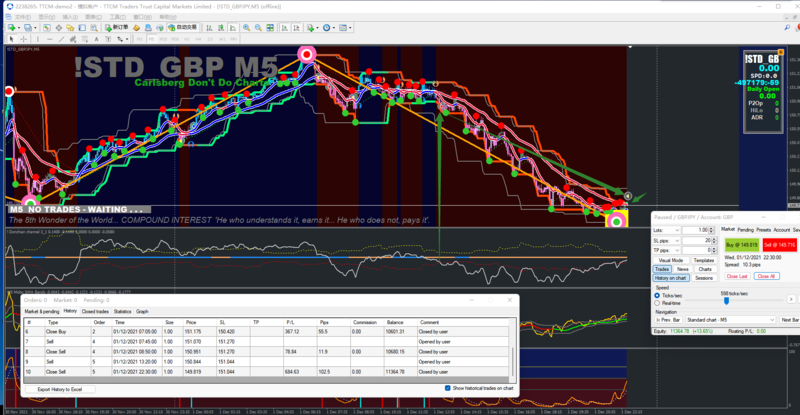Open the Pending tab in trade panel
Viewport: 800px width, 415px height.
click(746, 229)
